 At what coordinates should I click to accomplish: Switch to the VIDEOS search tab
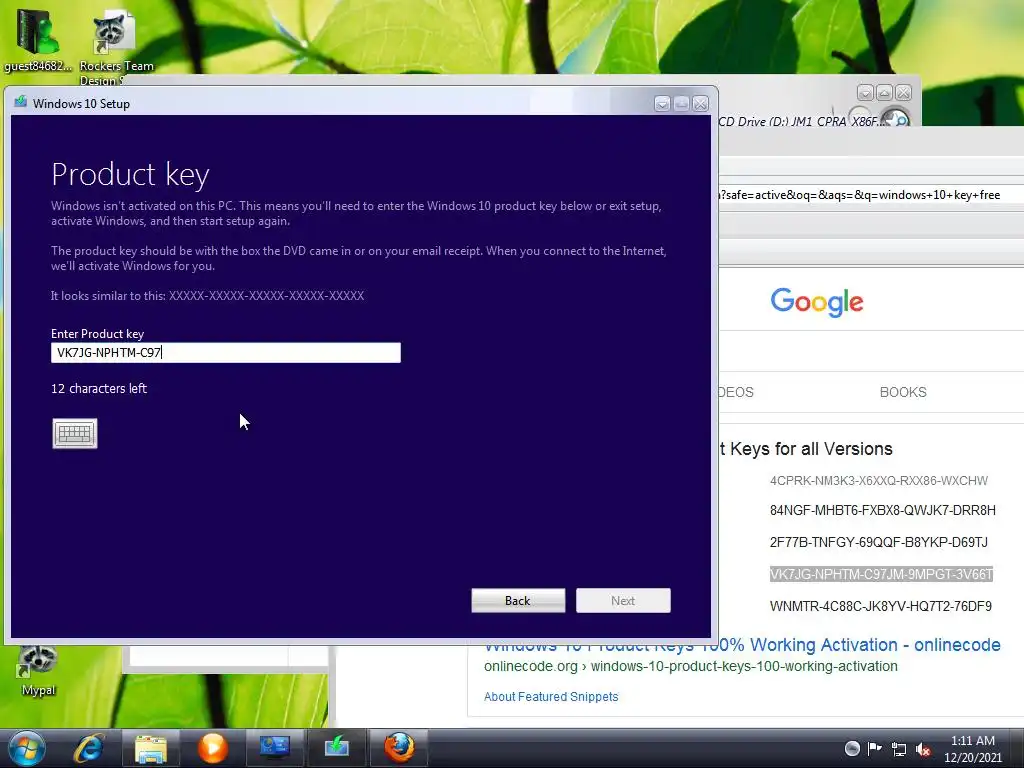pos(736,392)
